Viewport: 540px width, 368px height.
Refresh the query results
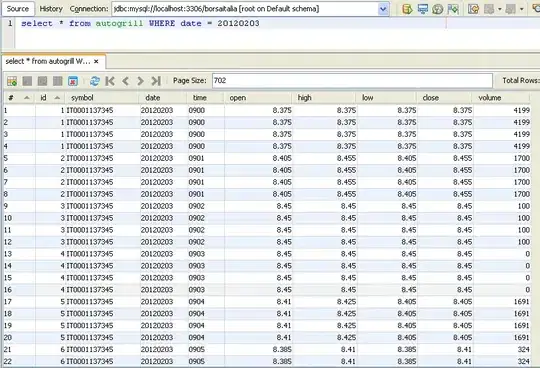pos(95,81)
